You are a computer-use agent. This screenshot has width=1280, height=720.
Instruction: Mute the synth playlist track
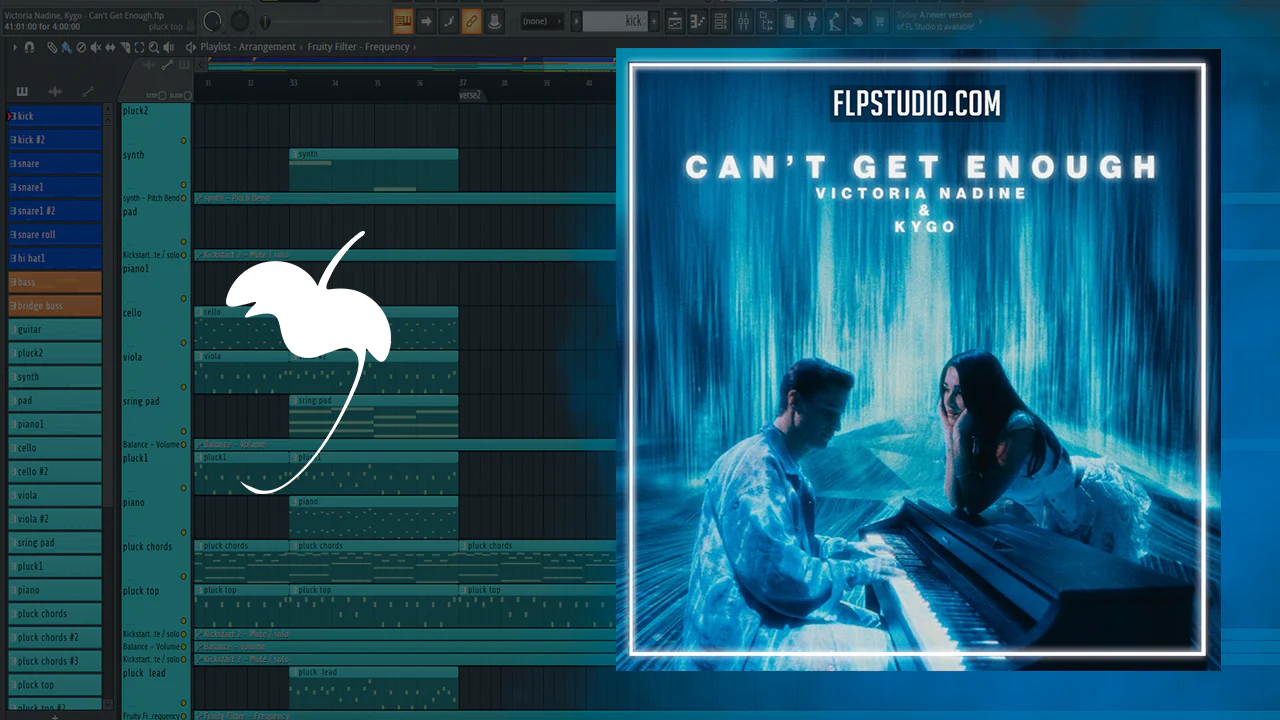(183, 185)
